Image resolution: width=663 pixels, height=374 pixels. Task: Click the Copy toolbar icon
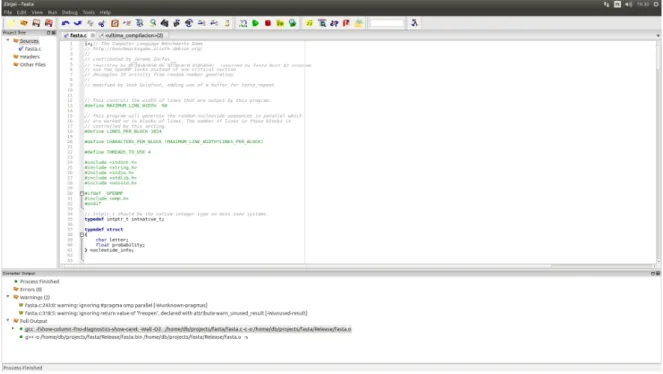tap(90, 23)
